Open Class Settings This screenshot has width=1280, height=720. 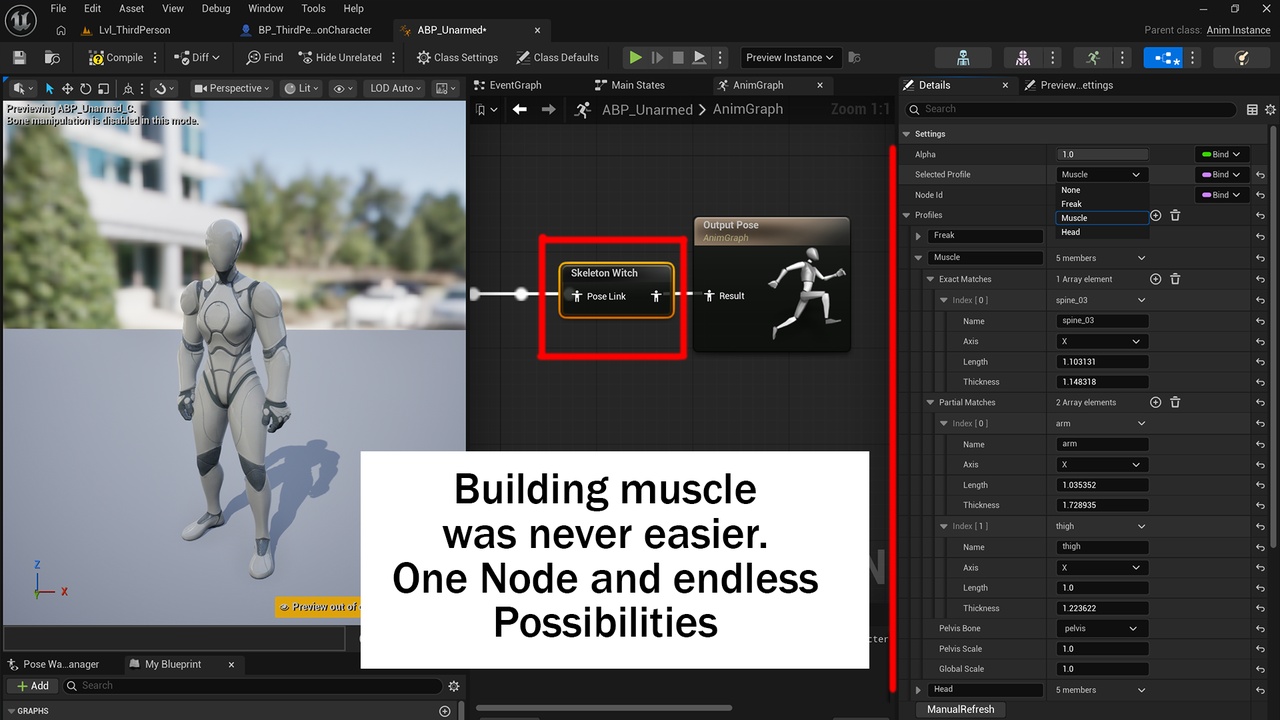coord(457,58)
